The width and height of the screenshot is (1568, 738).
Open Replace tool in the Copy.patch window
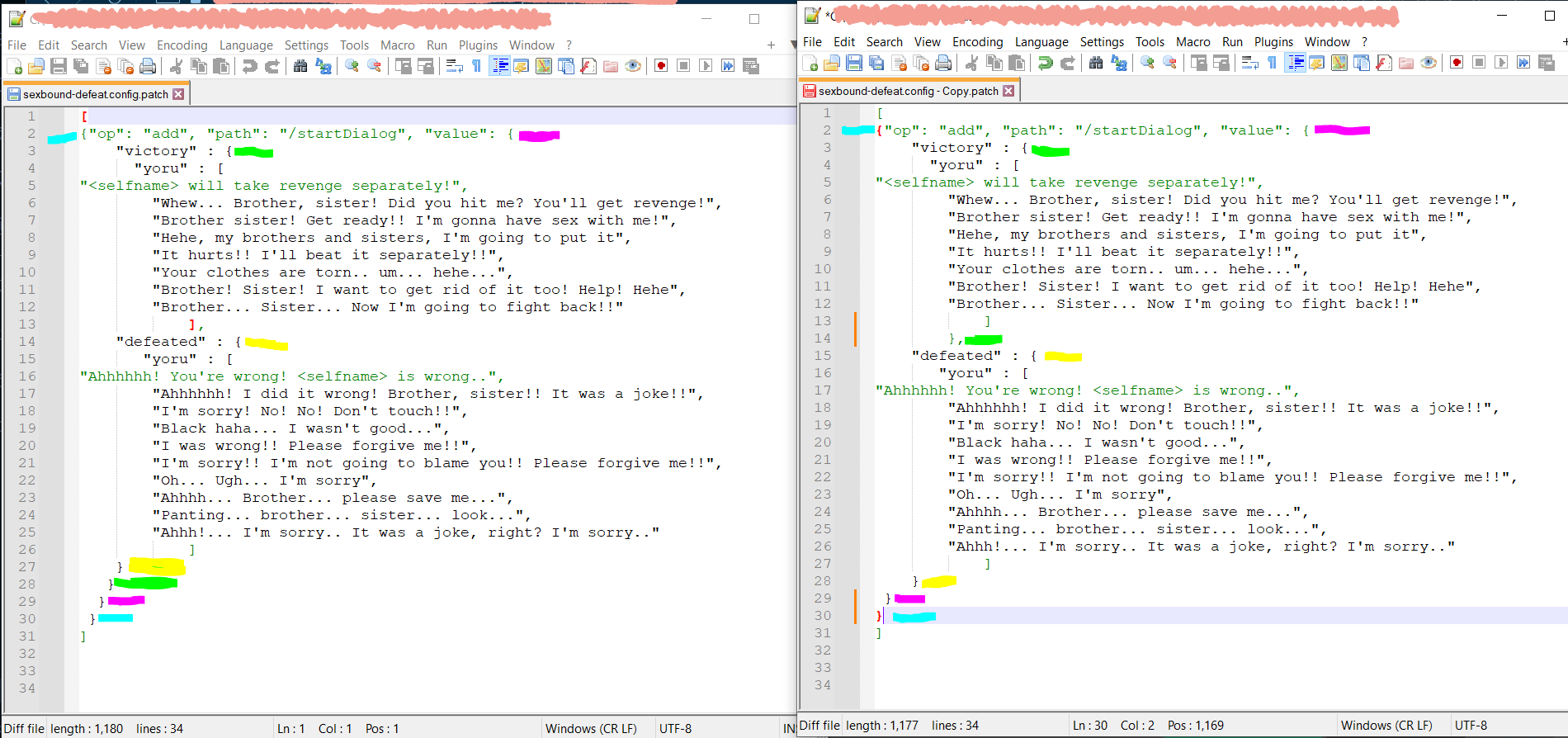[x=1119, y=63]
